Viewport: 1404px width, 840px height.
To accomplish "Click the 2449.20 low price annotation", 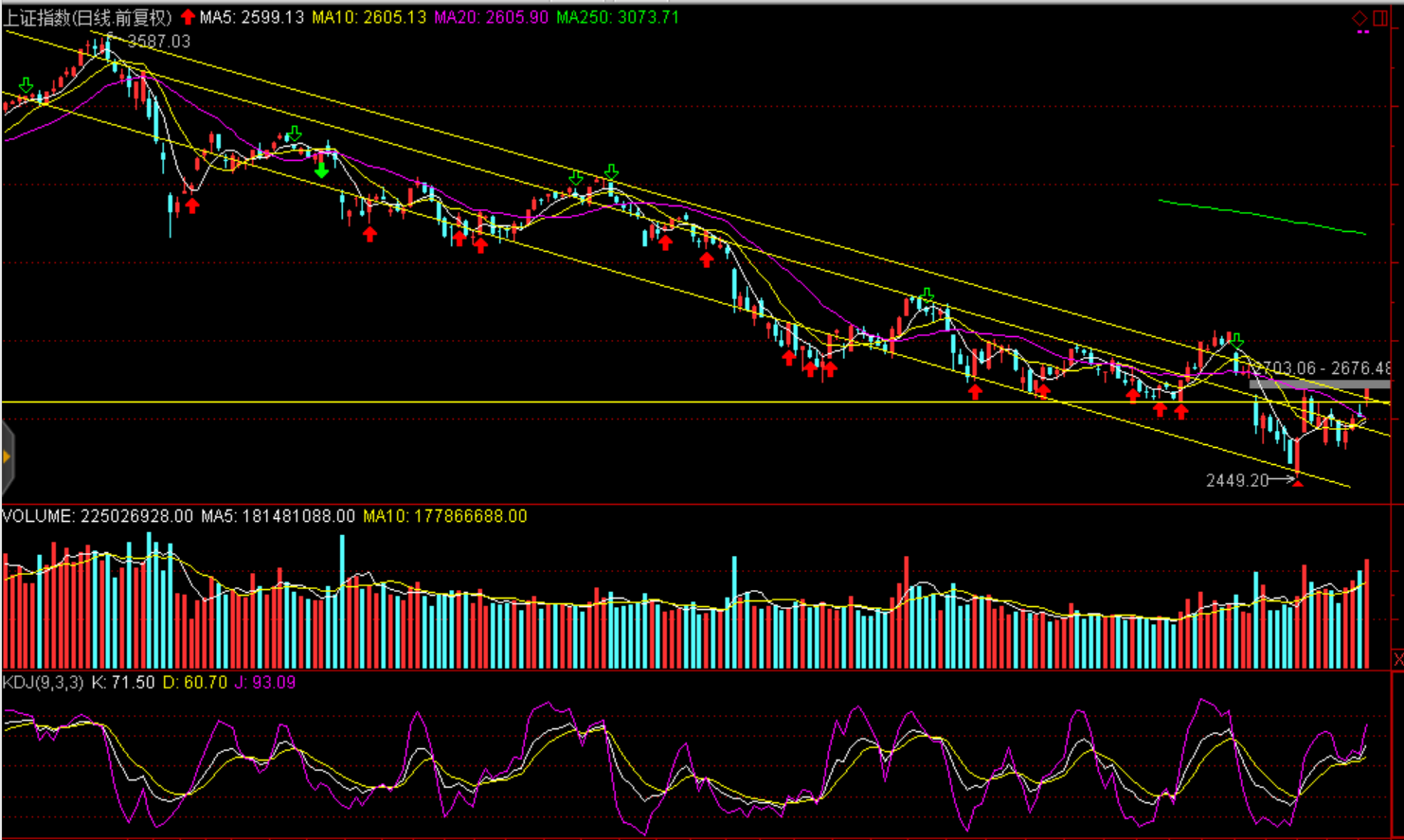I will (1237, 480).
